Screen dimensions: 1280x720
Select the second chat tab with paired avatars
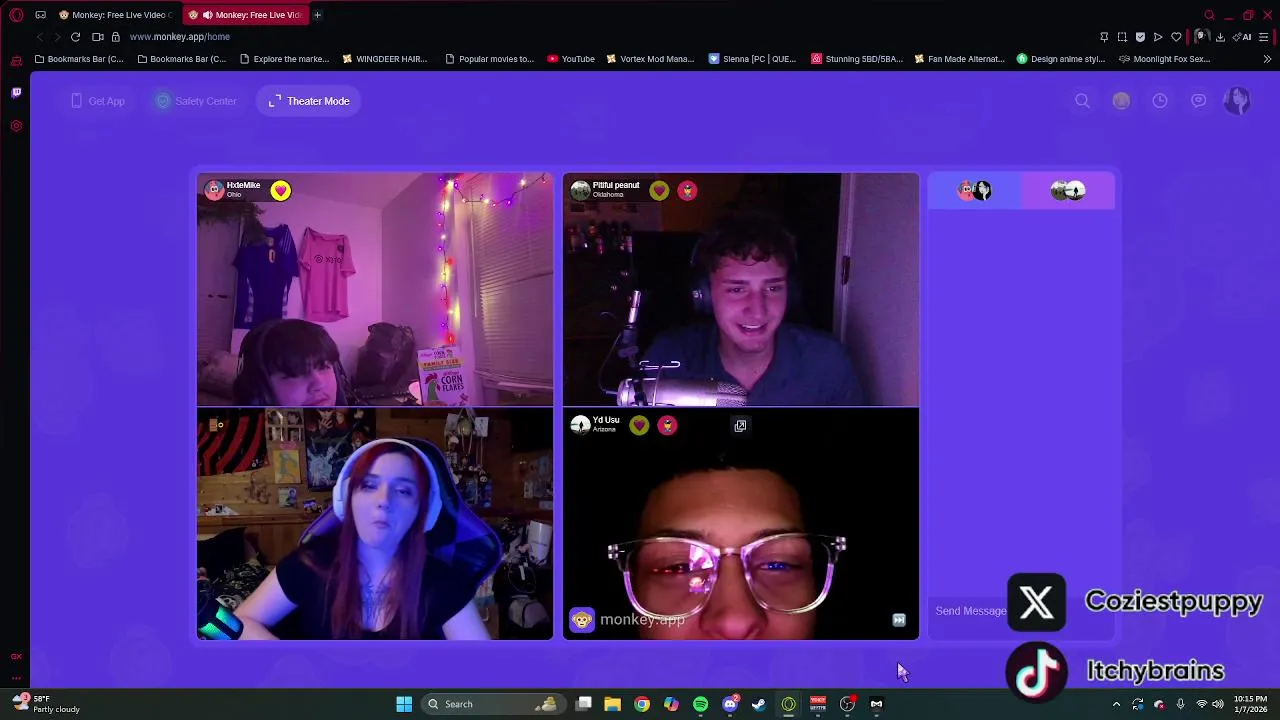pos(1068,190)
